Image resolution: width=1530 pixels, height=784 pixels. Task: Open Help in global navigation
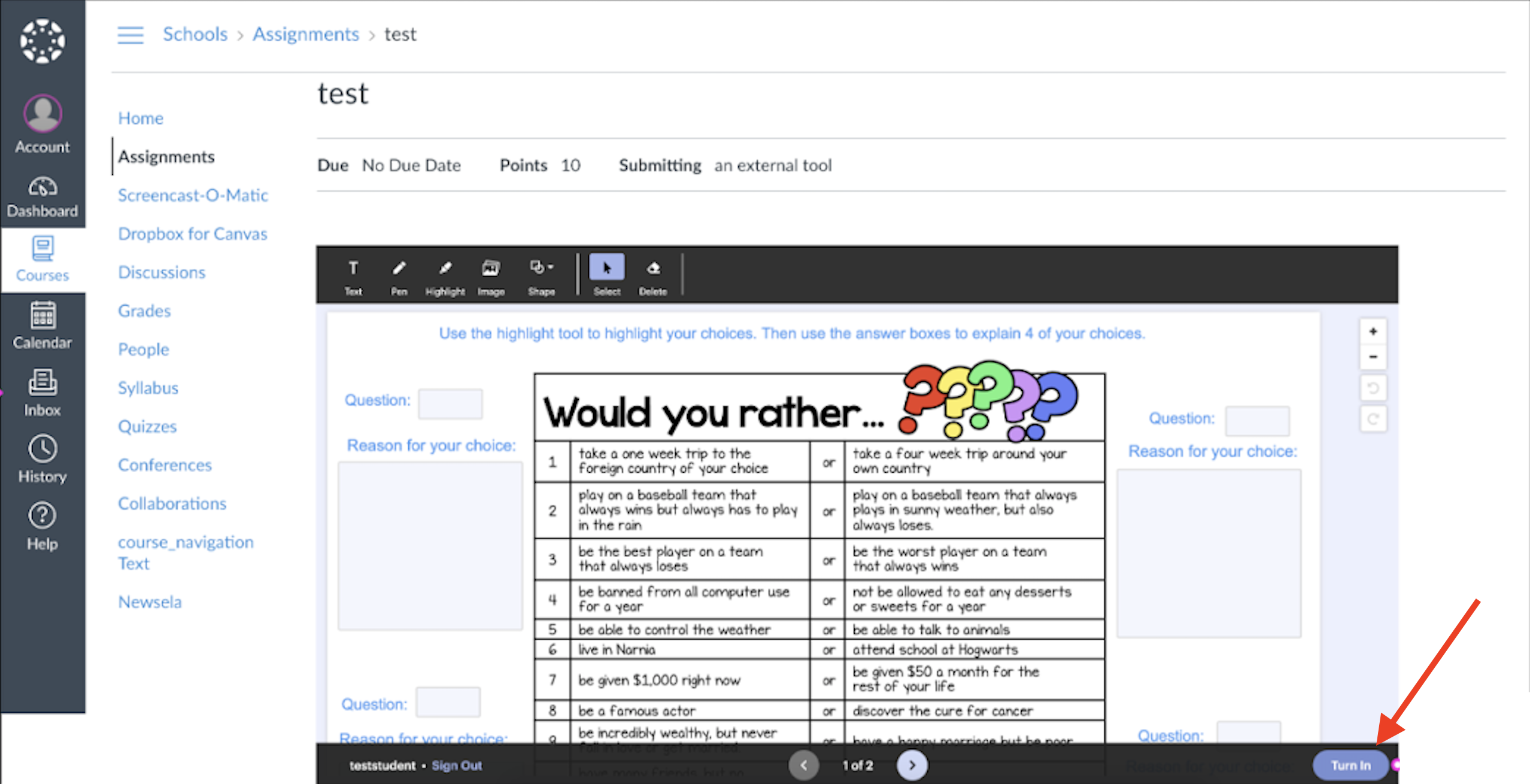[42, 527]
